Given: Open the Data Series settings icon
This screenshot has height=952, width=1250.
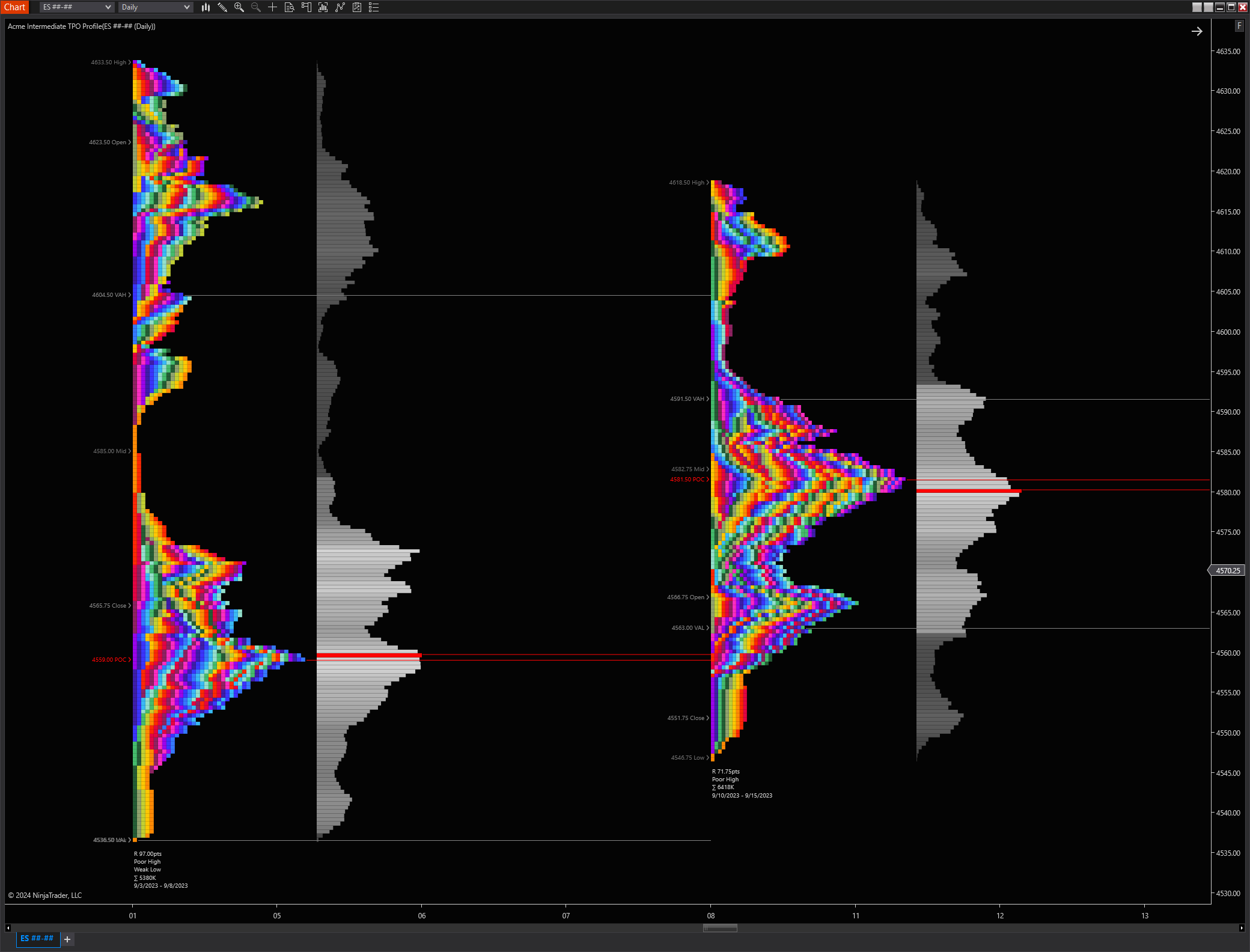Looking at the screenshot, I should point(290,7).
